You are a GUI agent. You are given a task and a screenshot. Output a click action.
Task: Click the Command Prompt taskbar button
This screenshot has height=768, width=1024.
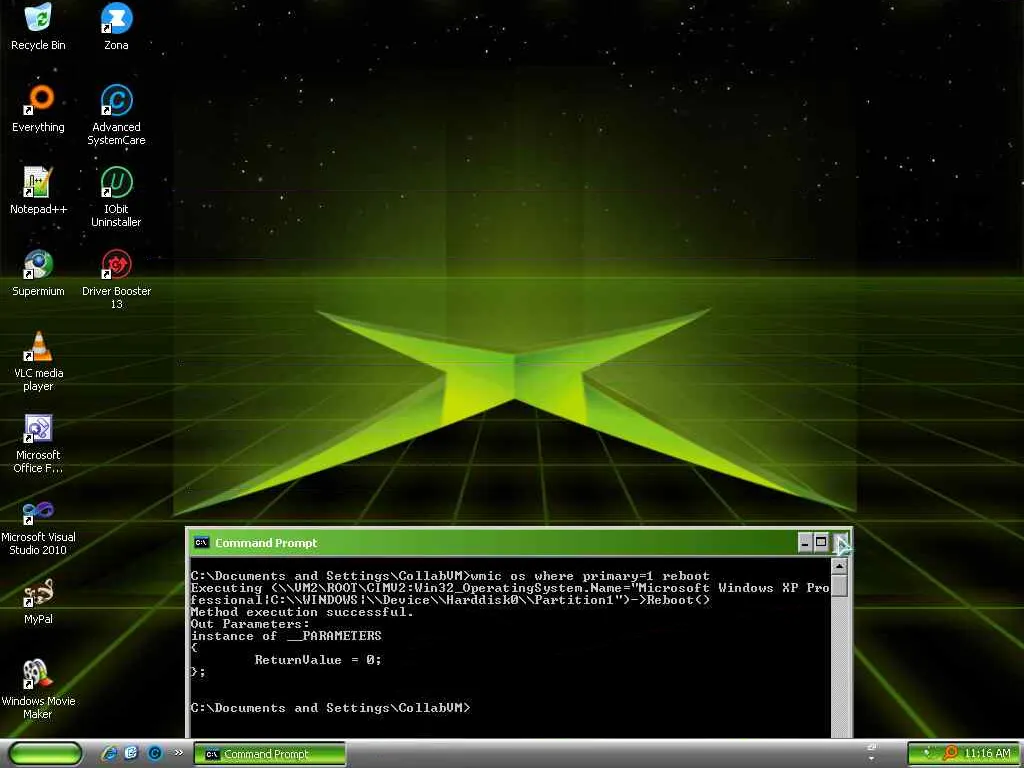click(270, 754)
